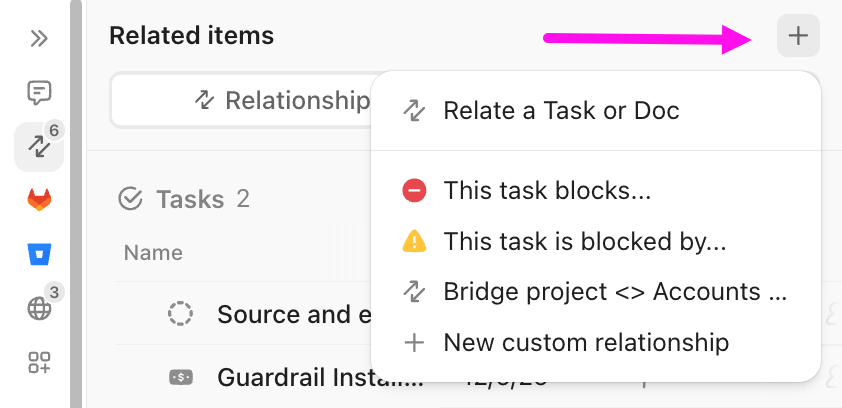Image resolution: width=842 pixels, height=408 pixels.
Task: Choose Bridge project <> Accounts relationship
Action: pos(615,292)
